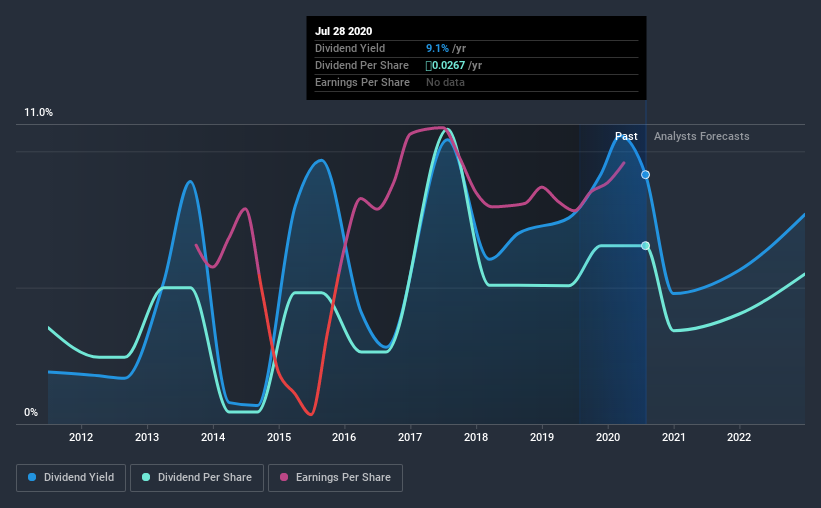Viewport: 821px width, 508px height.
Task: Select the 2012 x-axis label
Action: (x=81, y=437)
